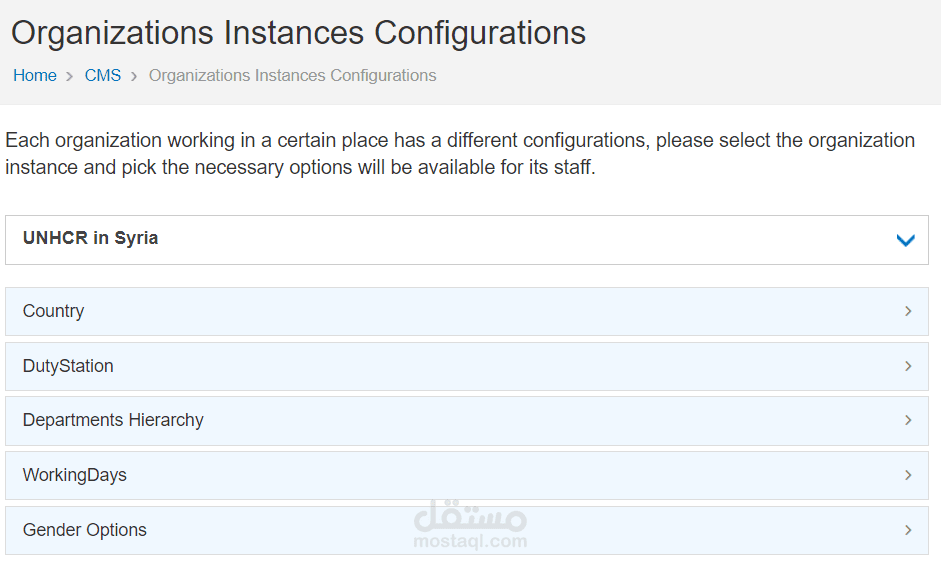Expand the Country section

point(54,311)
